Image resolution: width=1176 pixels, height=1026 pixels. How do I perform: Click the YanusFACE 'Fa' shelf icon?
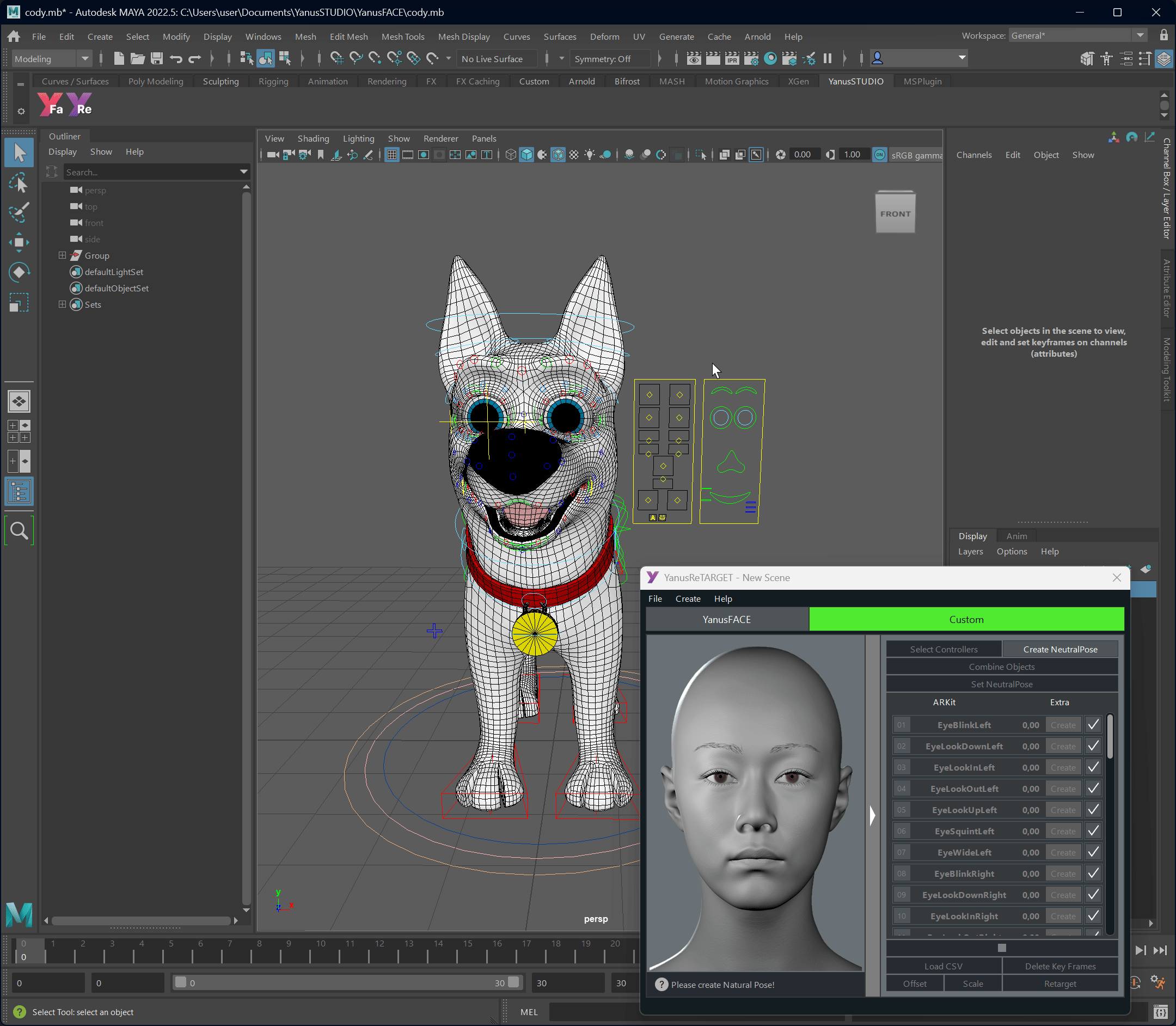pos(50,105)
